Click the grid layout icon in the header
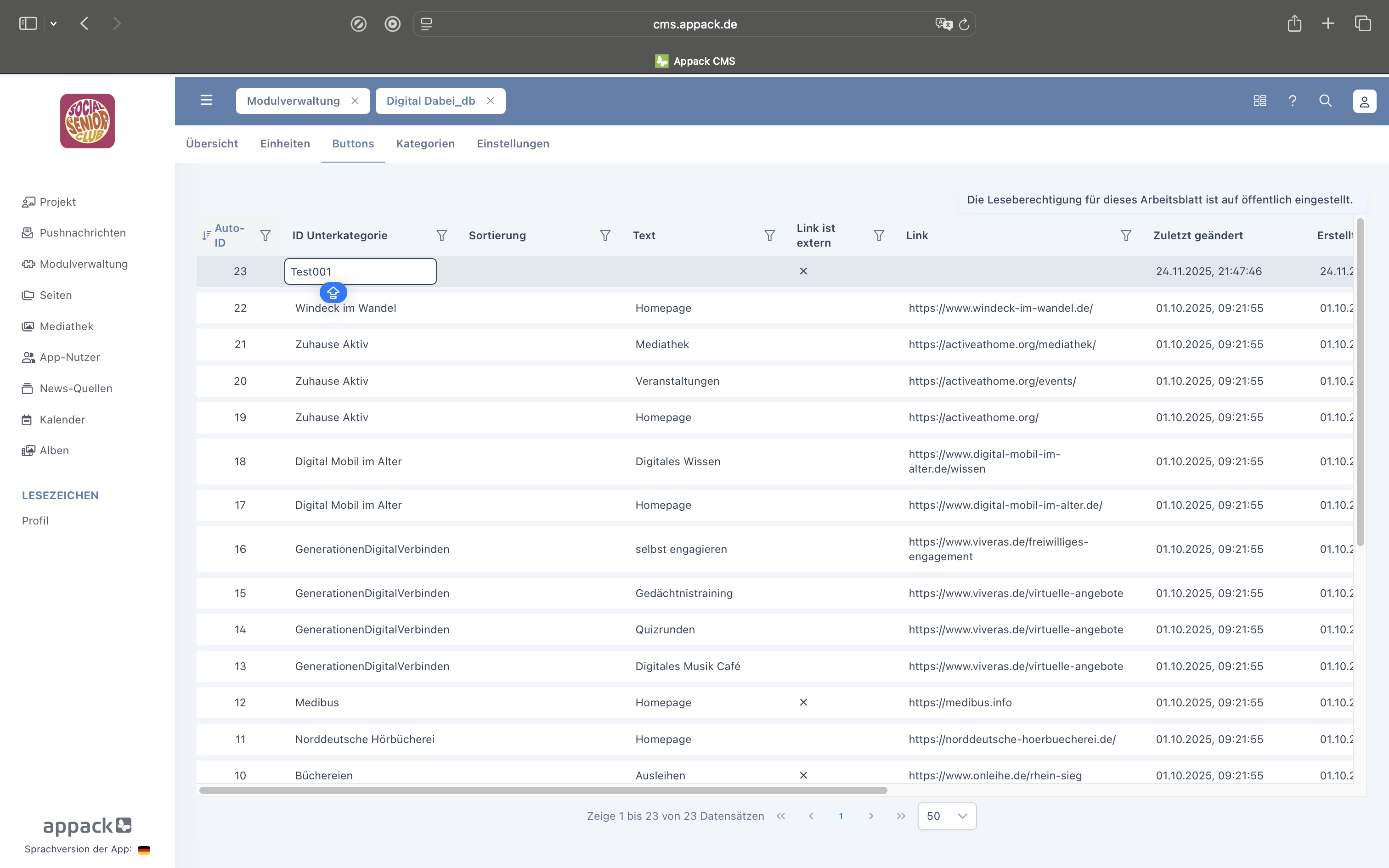This screenshot has height=868, width=1389. 1260,101
